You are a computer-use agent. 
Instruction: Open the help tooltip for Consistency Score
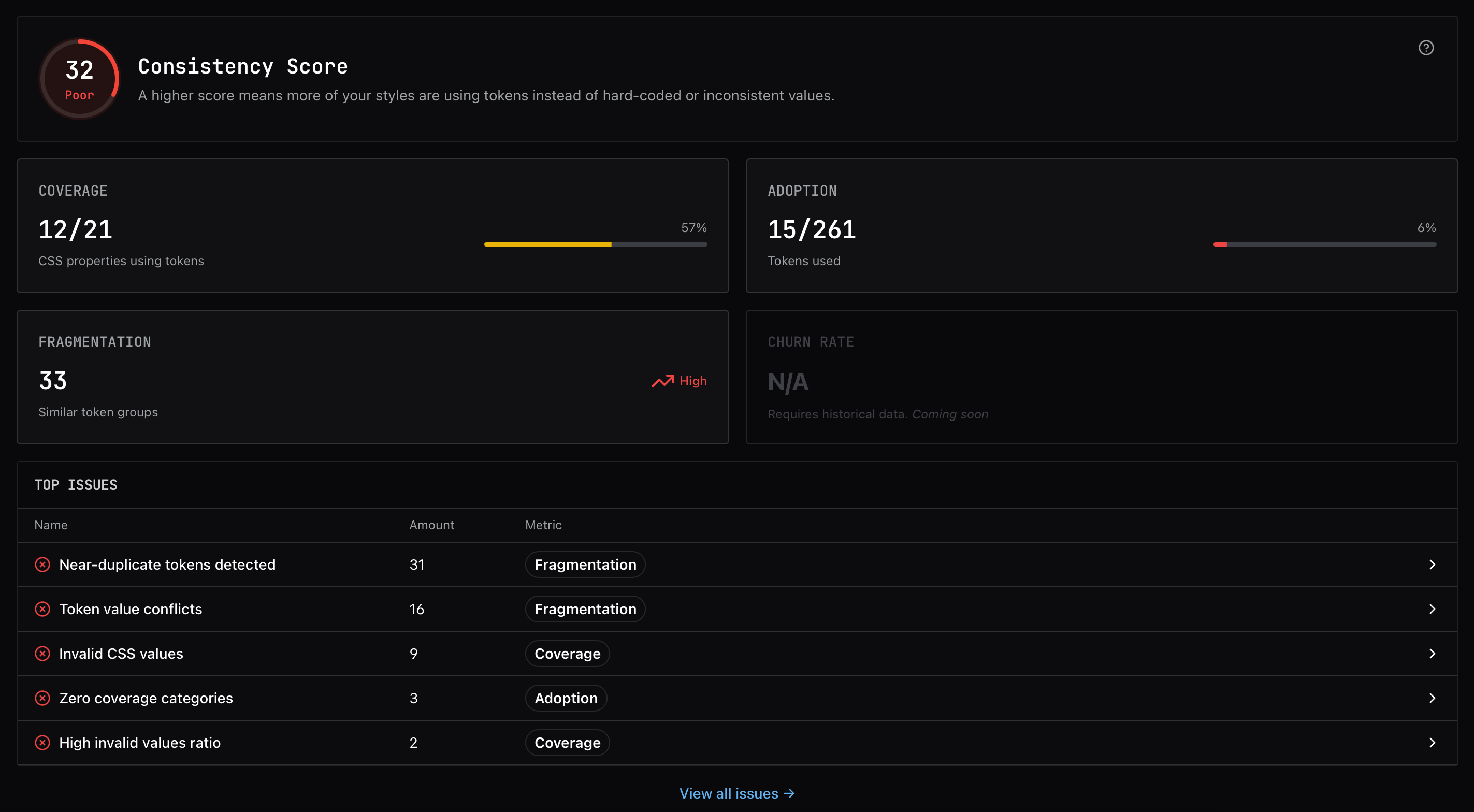(1426, 48)
